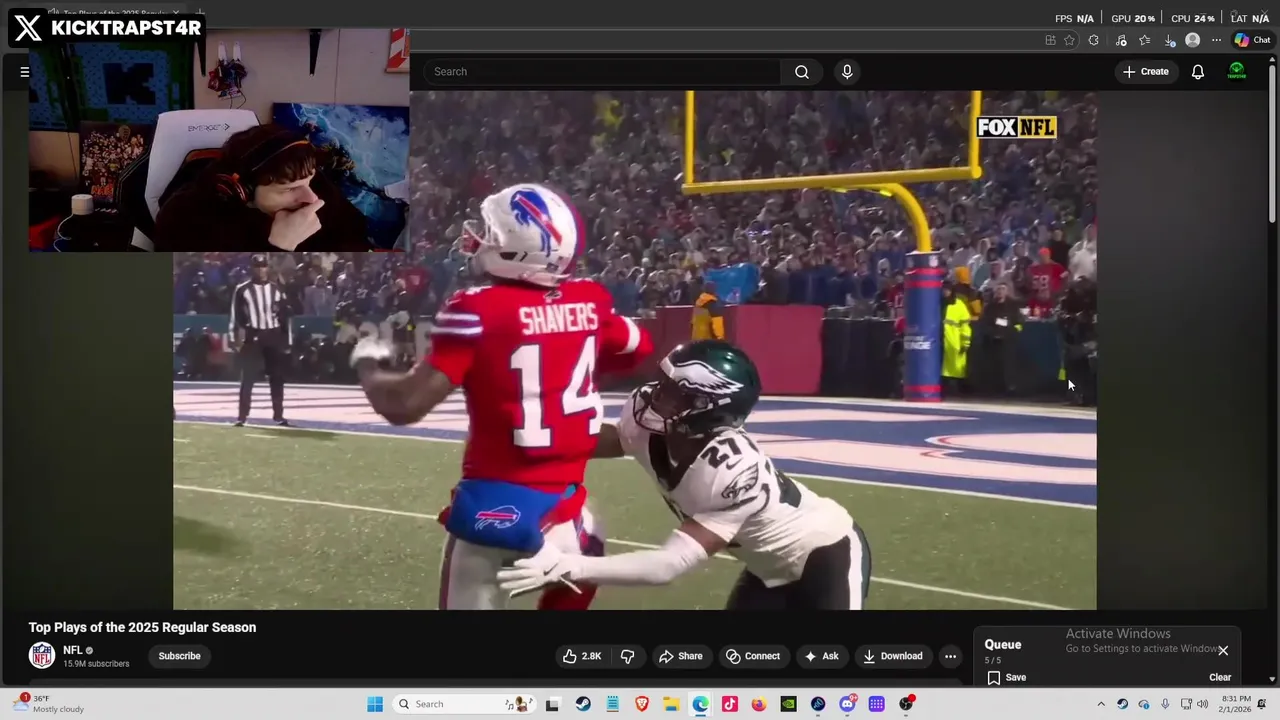Open Edge extensions puzzle icon
This screenshot has width=1280, height=720.
click(1093, 40)
